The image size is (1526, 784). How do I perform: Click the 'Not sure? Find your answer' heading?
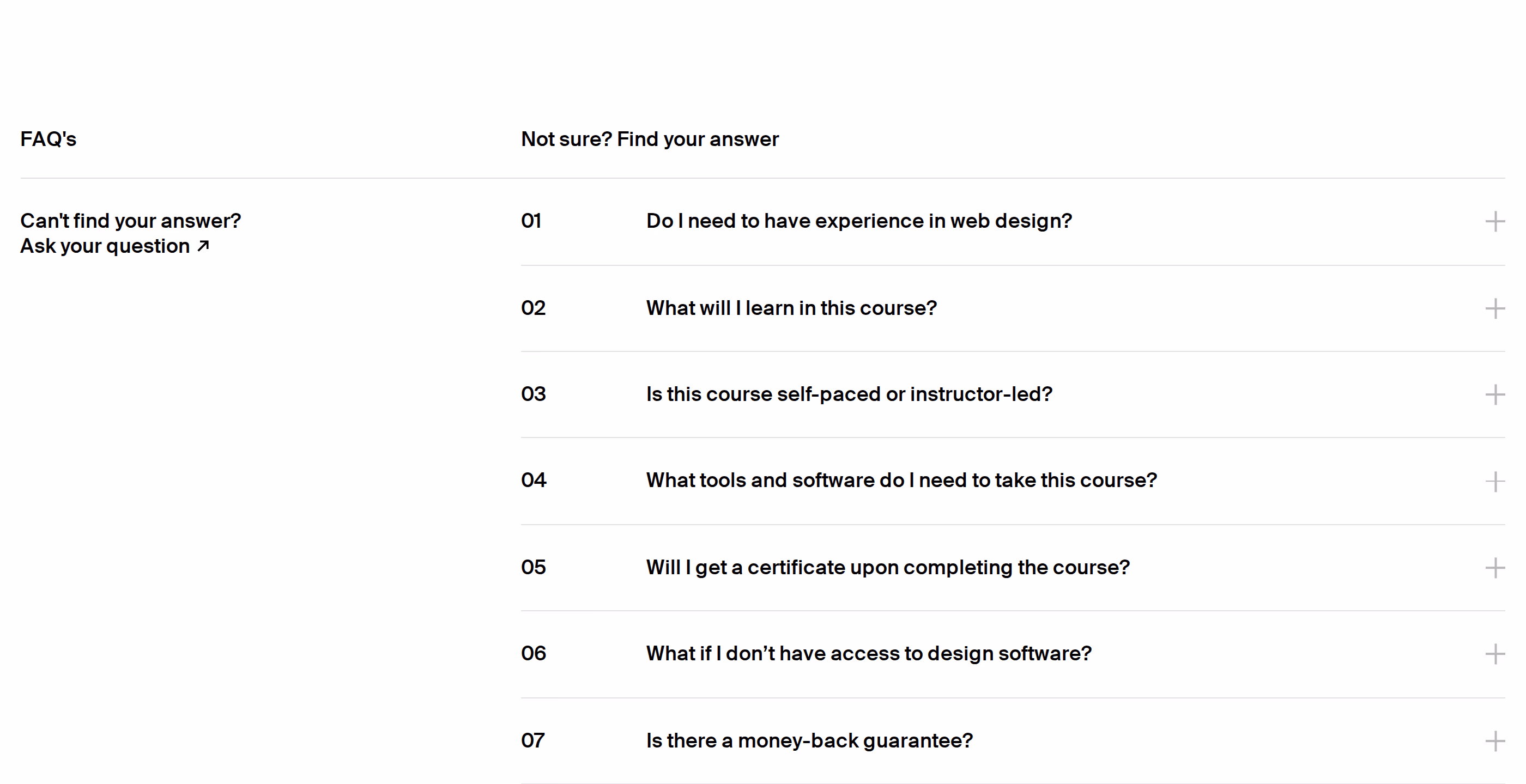[x=650, y=139]
